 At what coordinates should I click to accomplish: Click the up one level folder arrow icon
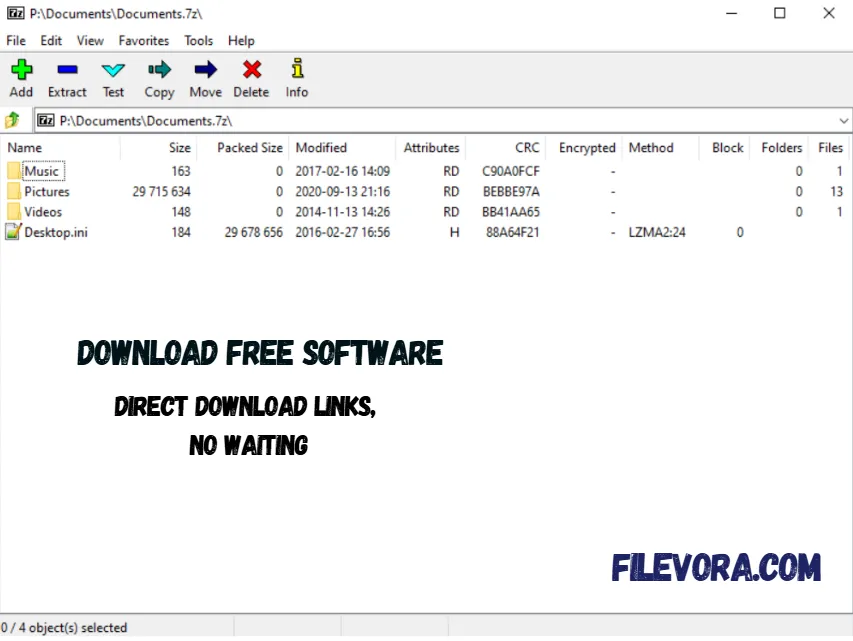[x=14, y=120]
